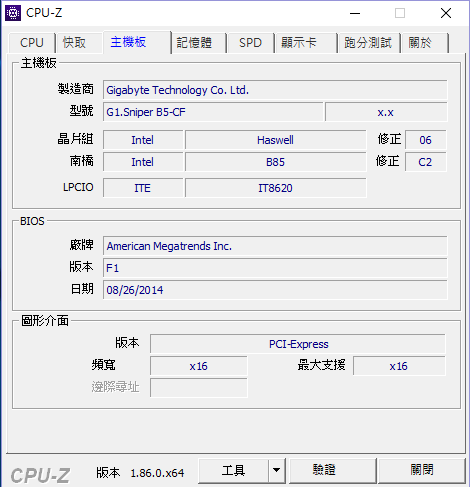
Task: Click the 工具 button
Action: [233, 471]
